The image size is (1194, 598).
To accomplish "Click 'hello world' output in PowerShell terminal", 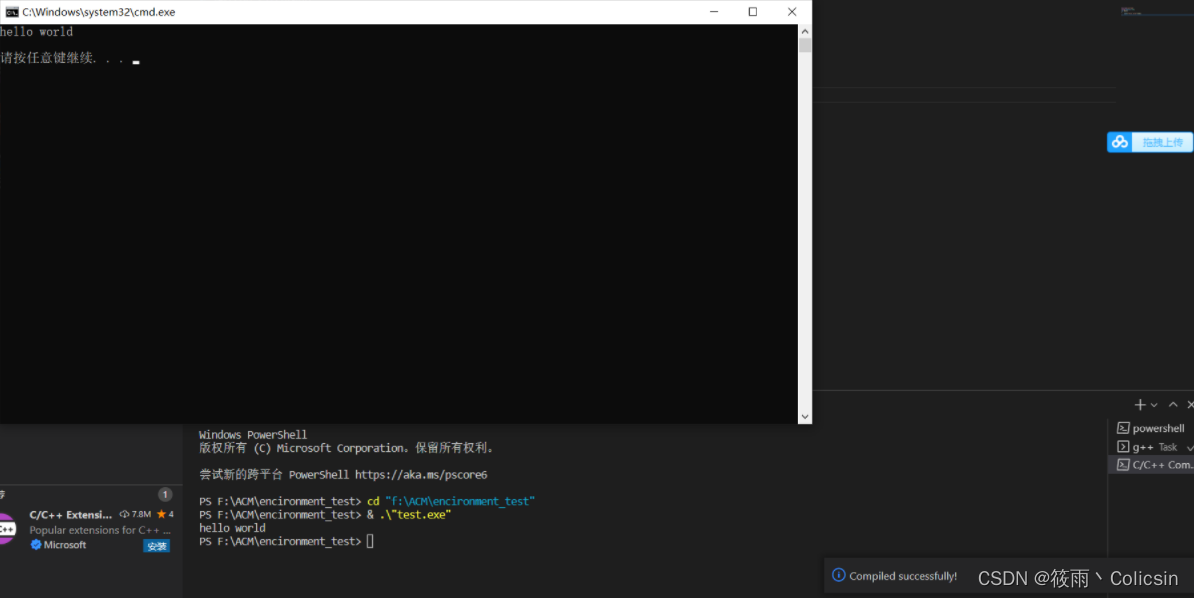I will (x=232, y=528).
